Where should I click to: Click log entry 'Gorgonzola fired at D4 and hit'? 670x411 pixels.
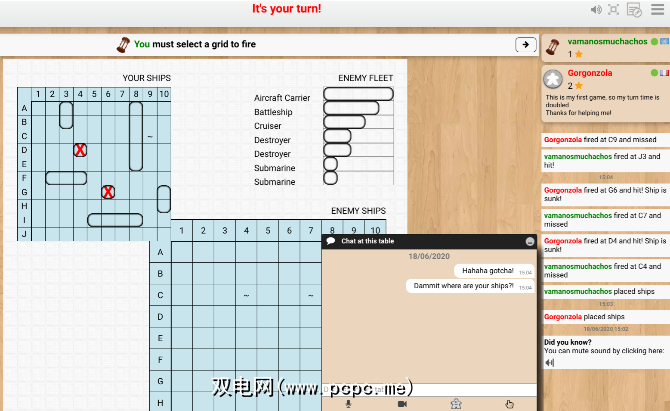[606, 245]
